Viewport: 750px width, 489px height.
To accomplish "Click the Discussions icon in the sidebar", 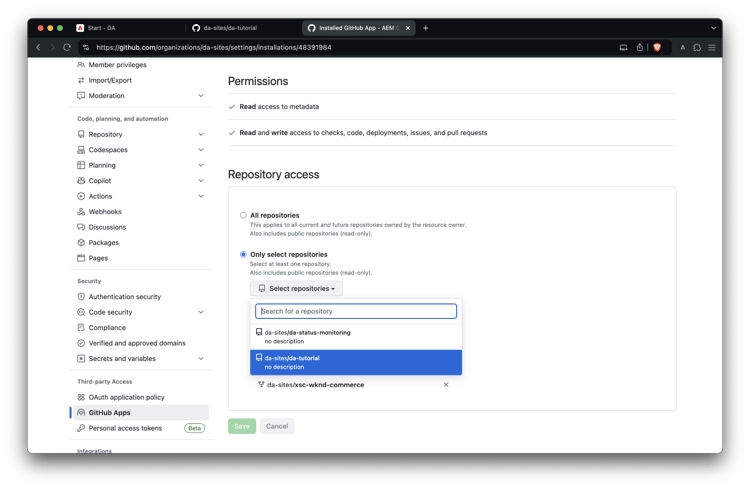I will tap(81, 227).
